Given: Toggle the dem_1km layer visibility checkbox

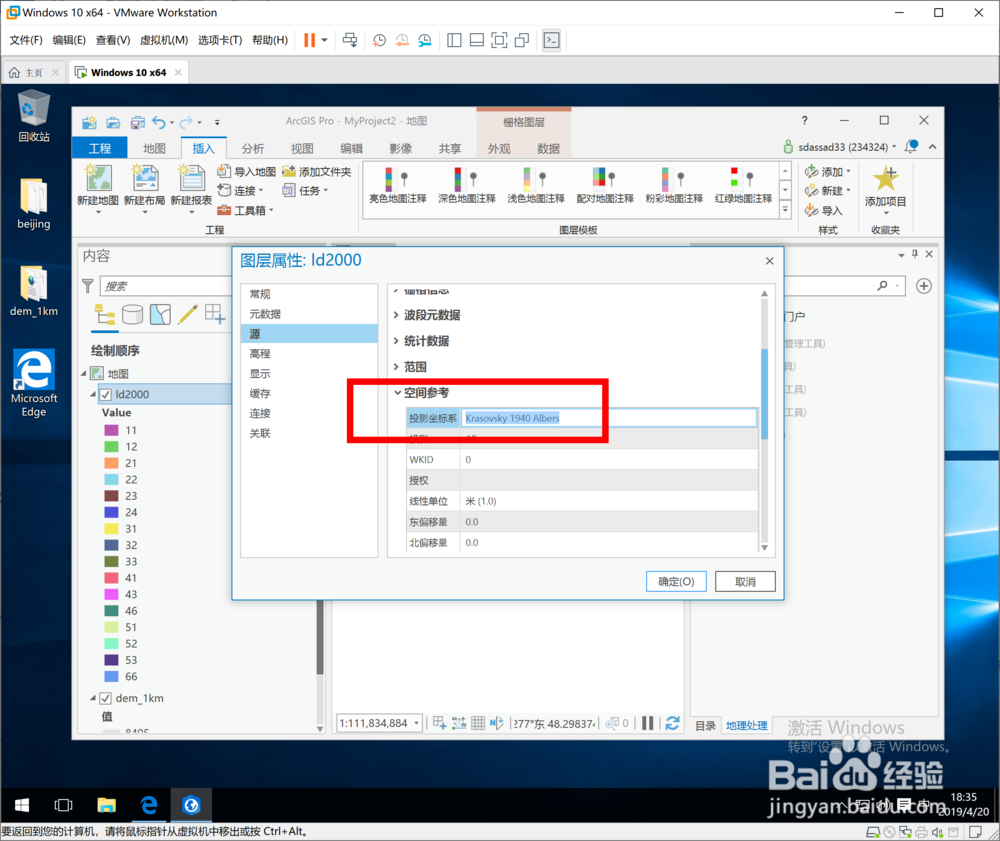Looking at the screenshot, I should [105, 698].
